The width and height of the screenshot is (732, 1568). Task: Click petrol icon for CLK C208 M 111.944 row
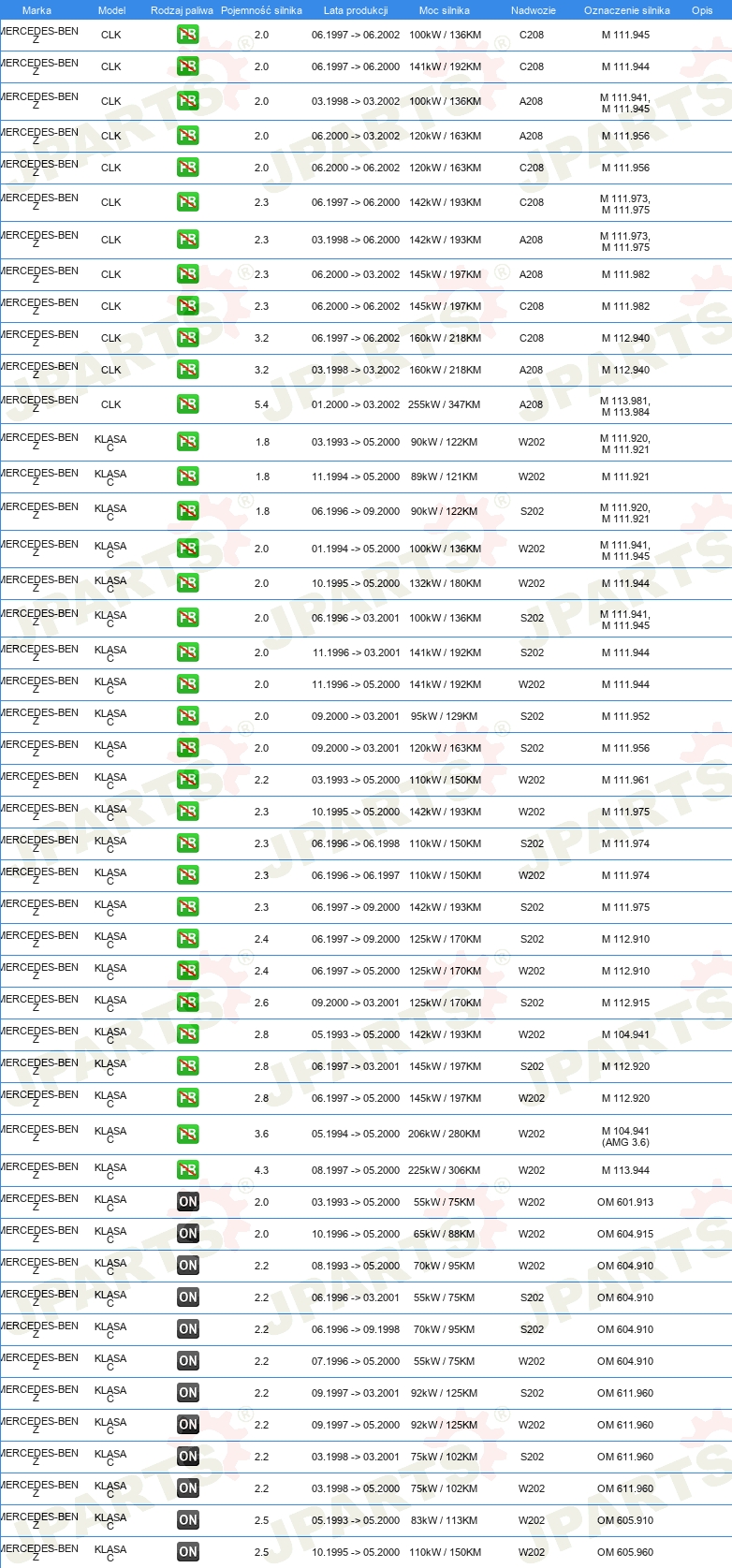pos(187,67)
